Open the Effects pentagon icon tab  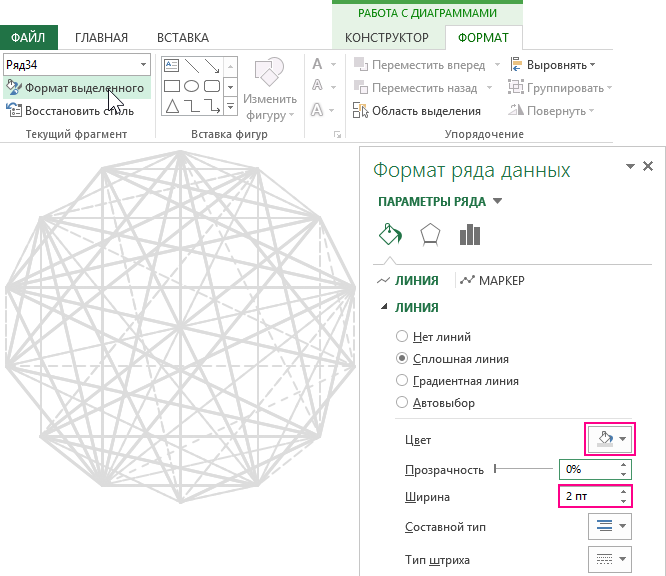pyautogui.click(x=429, y=234)
